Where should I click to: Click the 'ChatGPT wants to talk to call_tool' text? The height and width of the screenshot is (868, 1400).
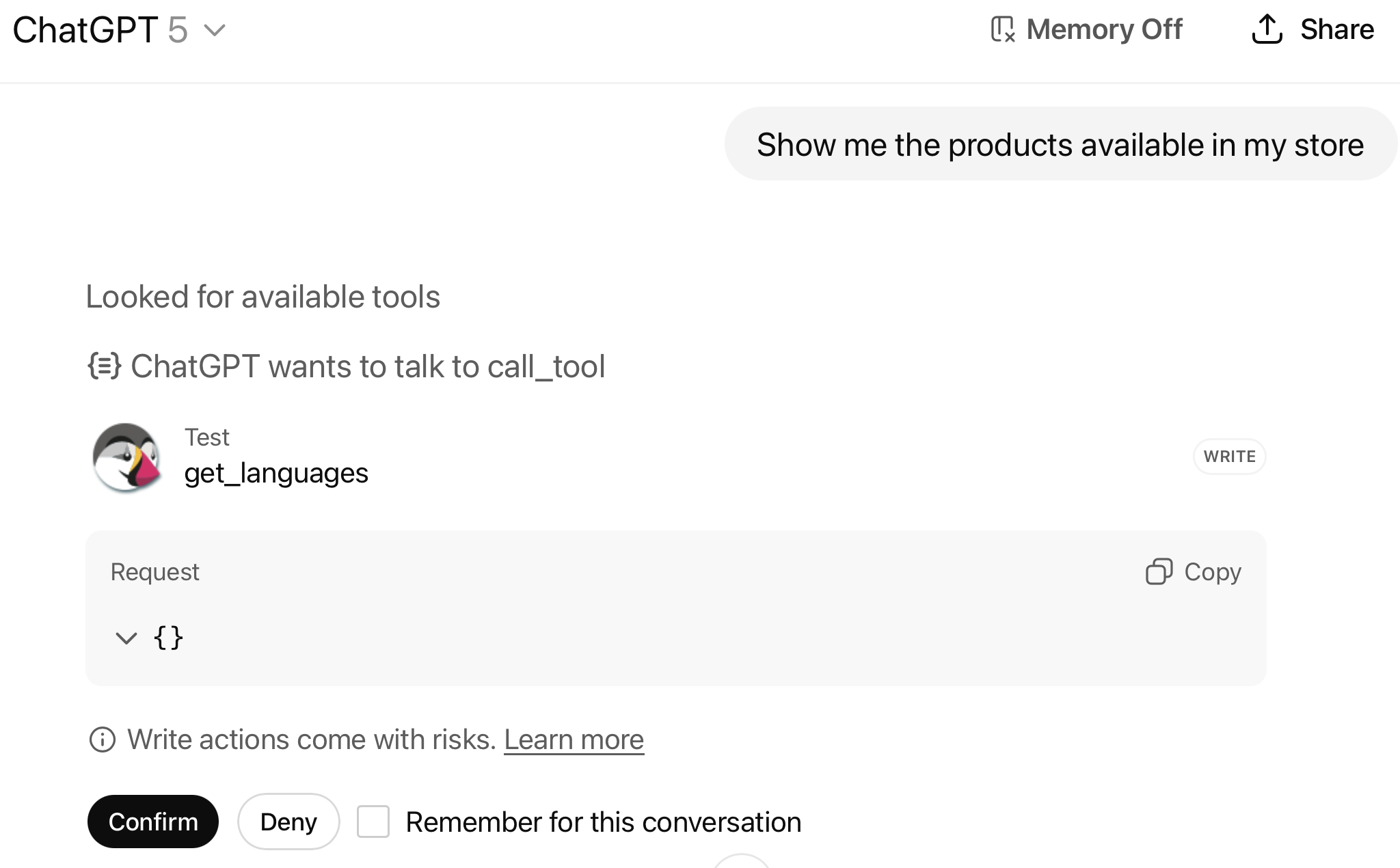tap(368, 366)
